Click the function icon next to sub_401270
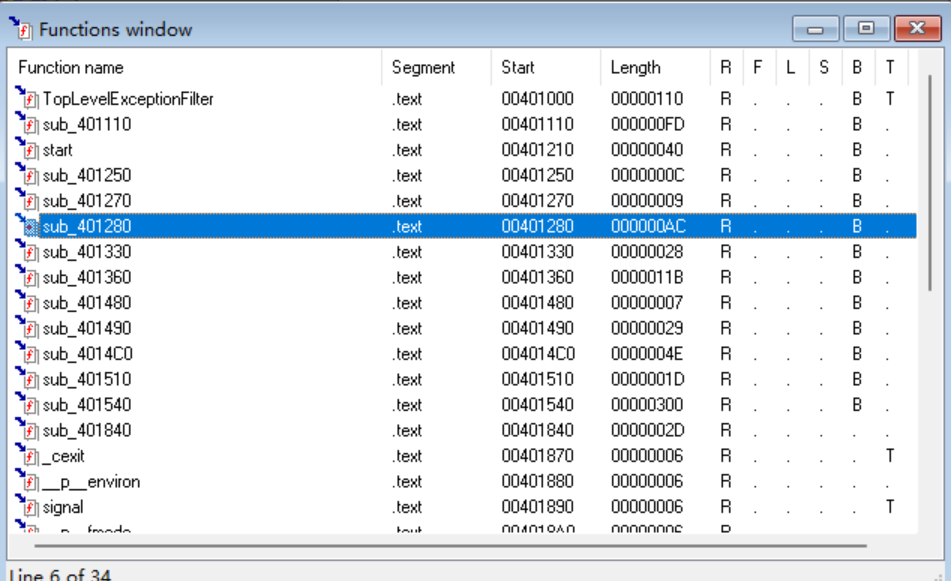 point(26,200)
